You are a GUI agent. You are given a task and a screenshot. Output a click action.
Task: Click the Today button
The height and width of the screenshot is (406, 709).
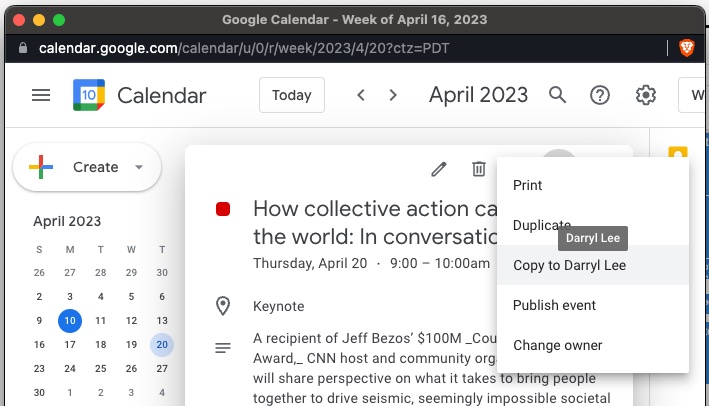click(292, 95)
